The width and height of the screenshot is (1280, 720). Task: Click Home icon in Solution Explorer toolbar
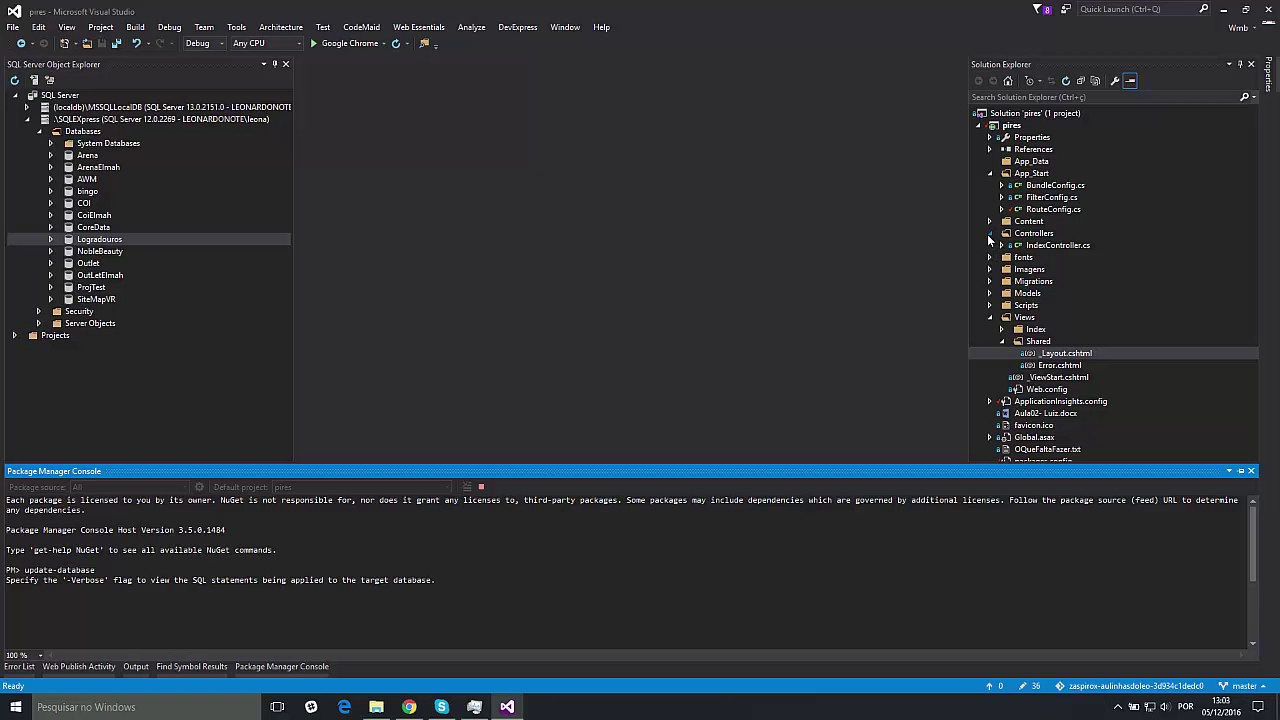[x=1008, y=81]
